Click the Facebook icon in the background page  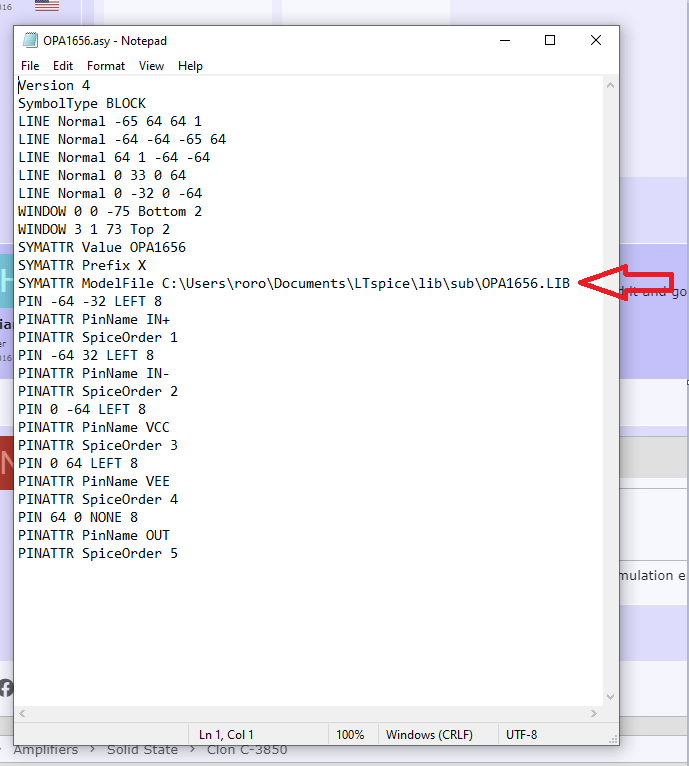tap(6, 688)
